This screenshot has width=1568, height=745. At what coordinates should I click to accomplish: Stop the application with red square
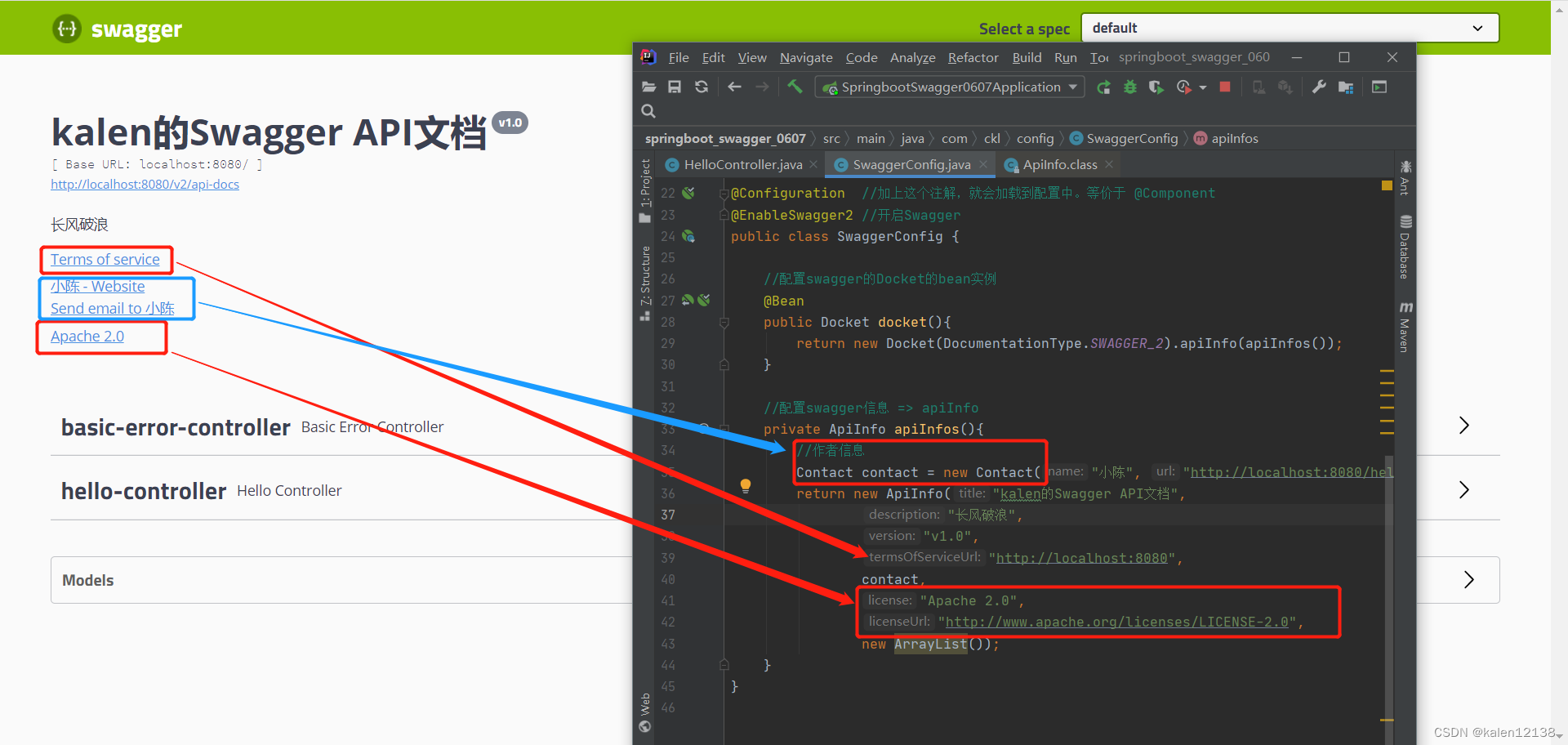tap(1225, 87)
